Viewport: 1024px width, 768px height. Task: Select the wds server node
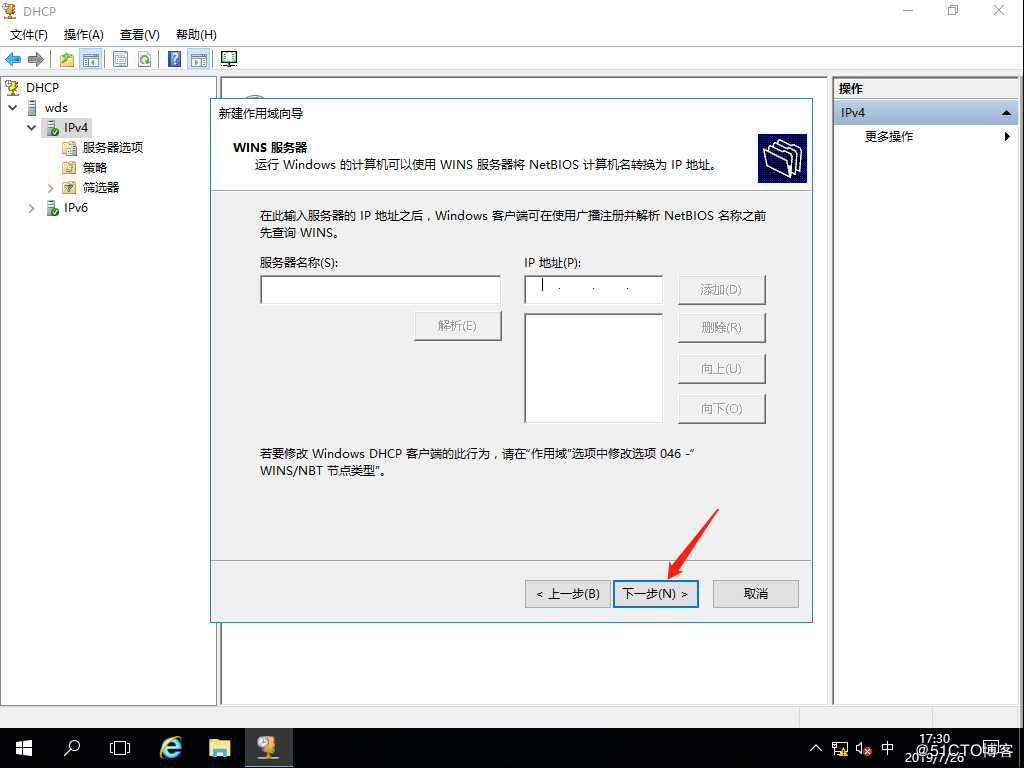[x=56, y=108]
